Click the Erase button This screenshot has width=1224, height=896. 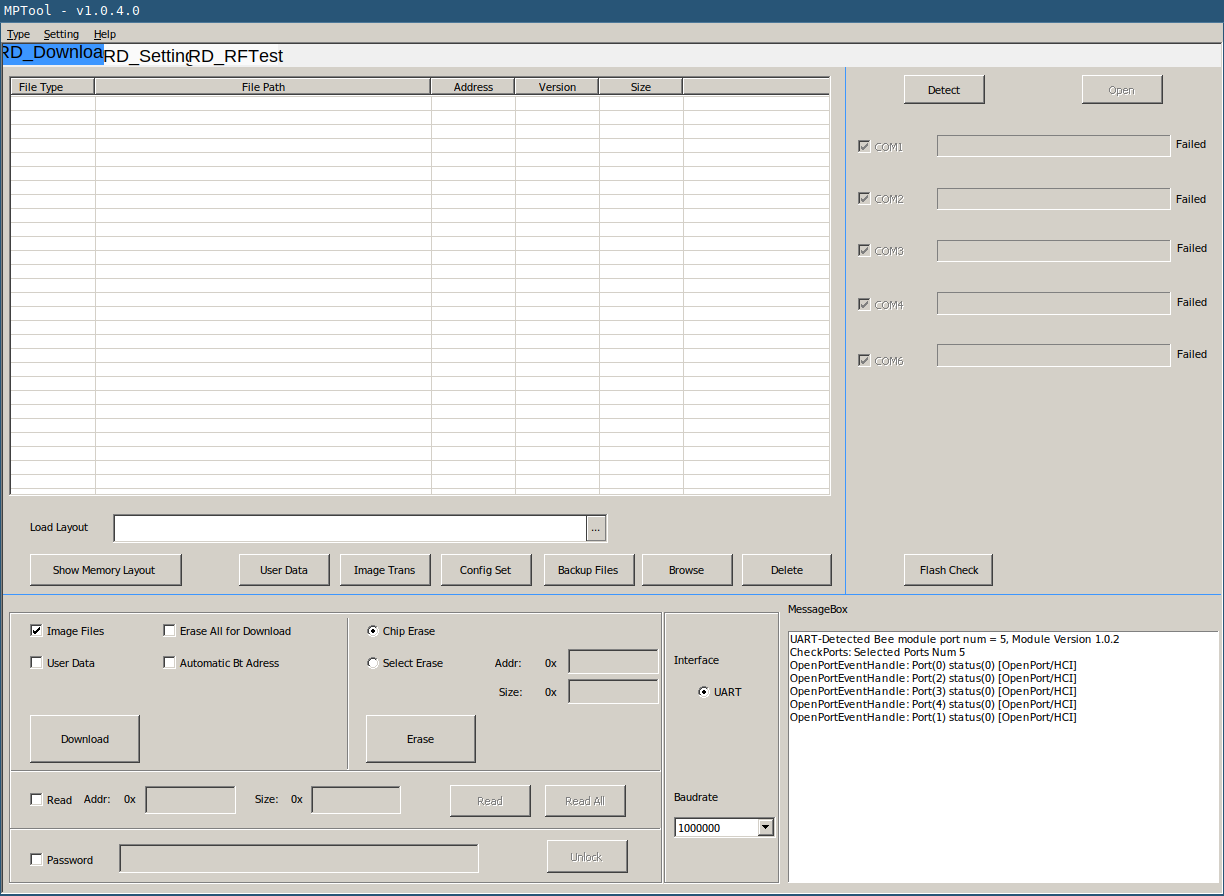[421, 739]
